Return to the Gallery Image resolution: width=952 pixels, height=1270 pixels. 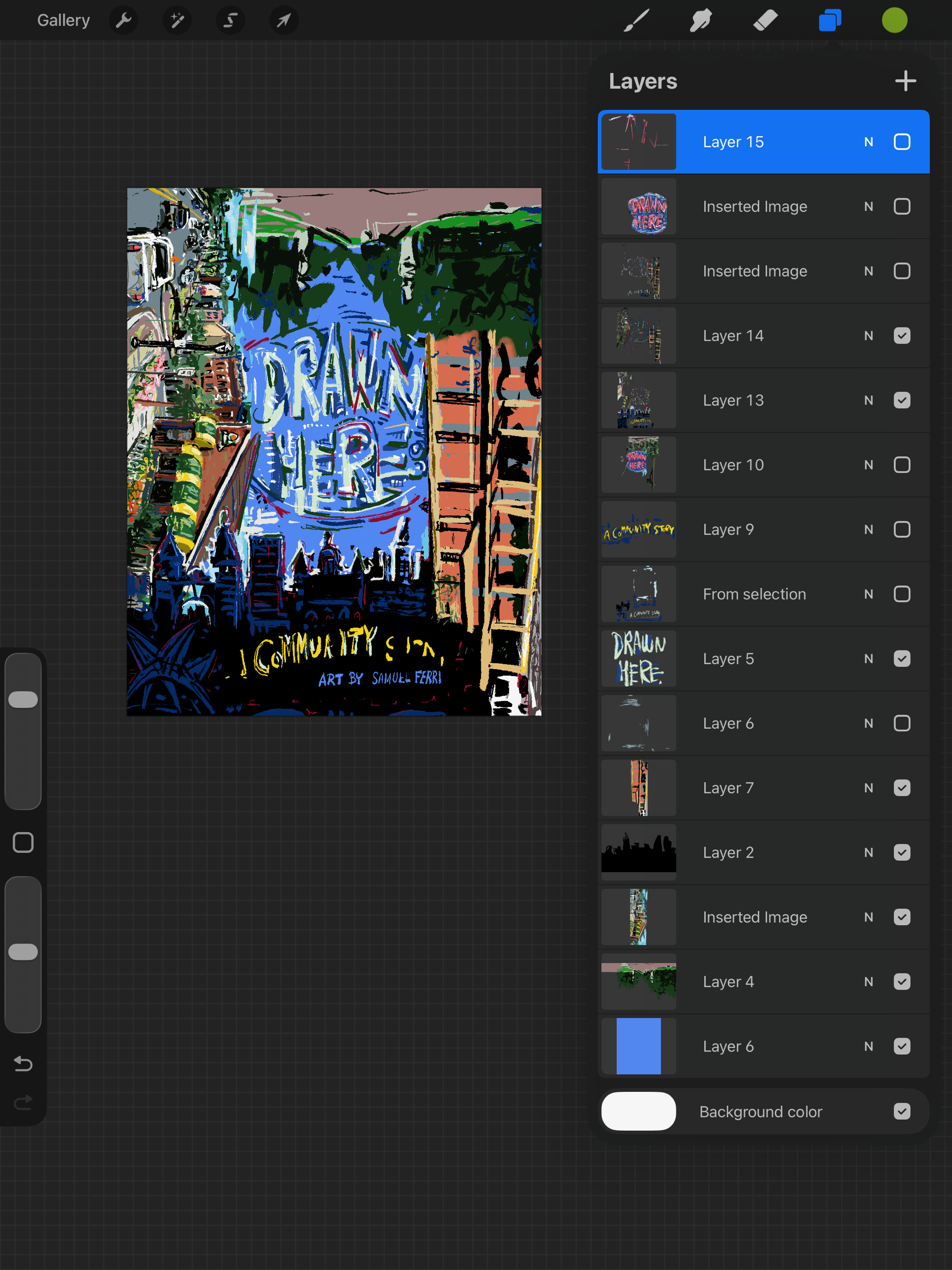(63, 21)
